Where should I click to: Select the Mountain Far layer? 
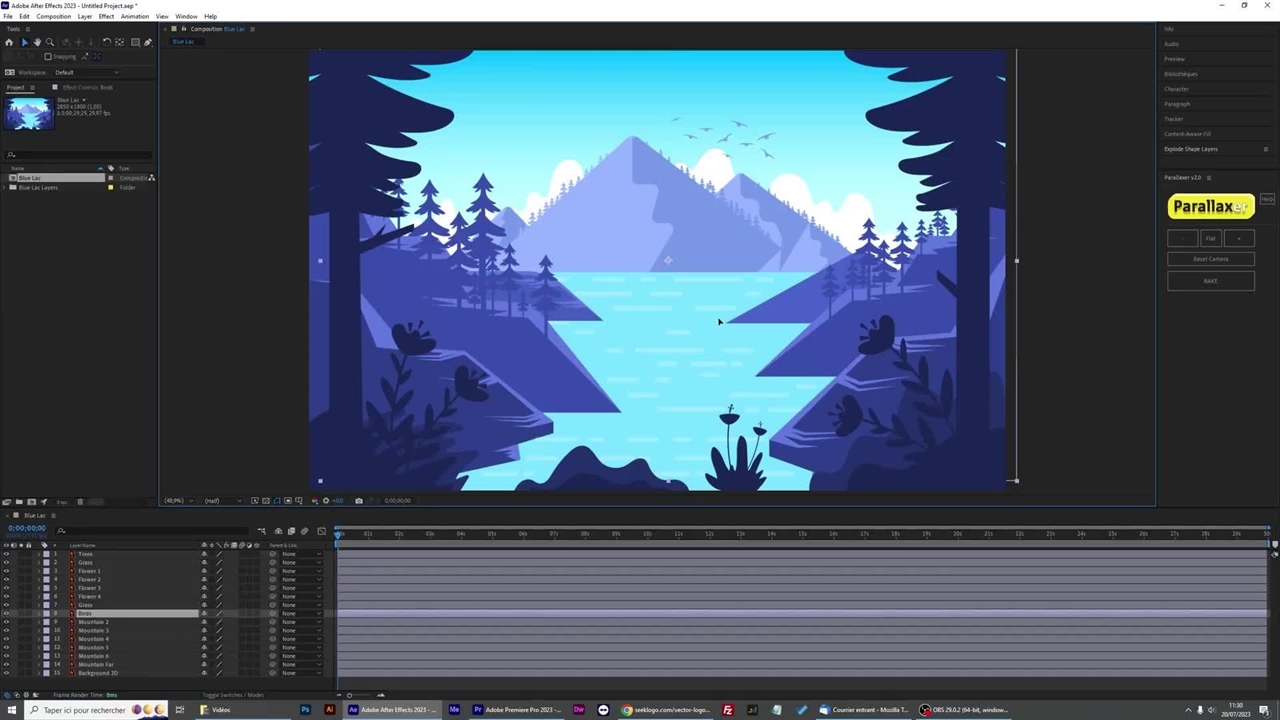96,664
